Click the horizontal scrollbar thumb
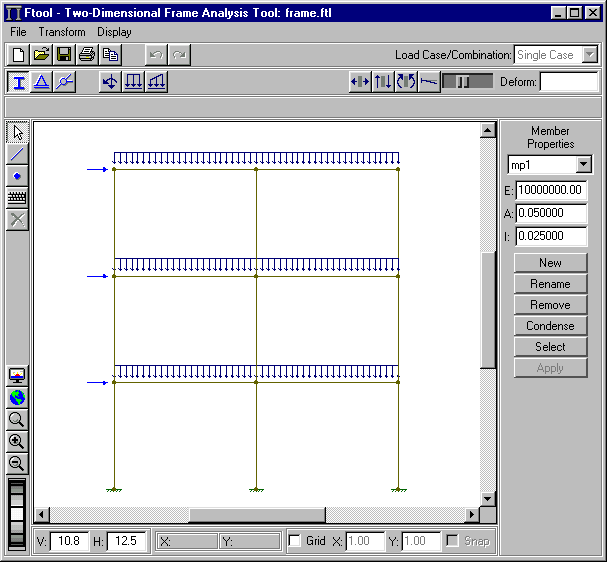 (257, 515)
